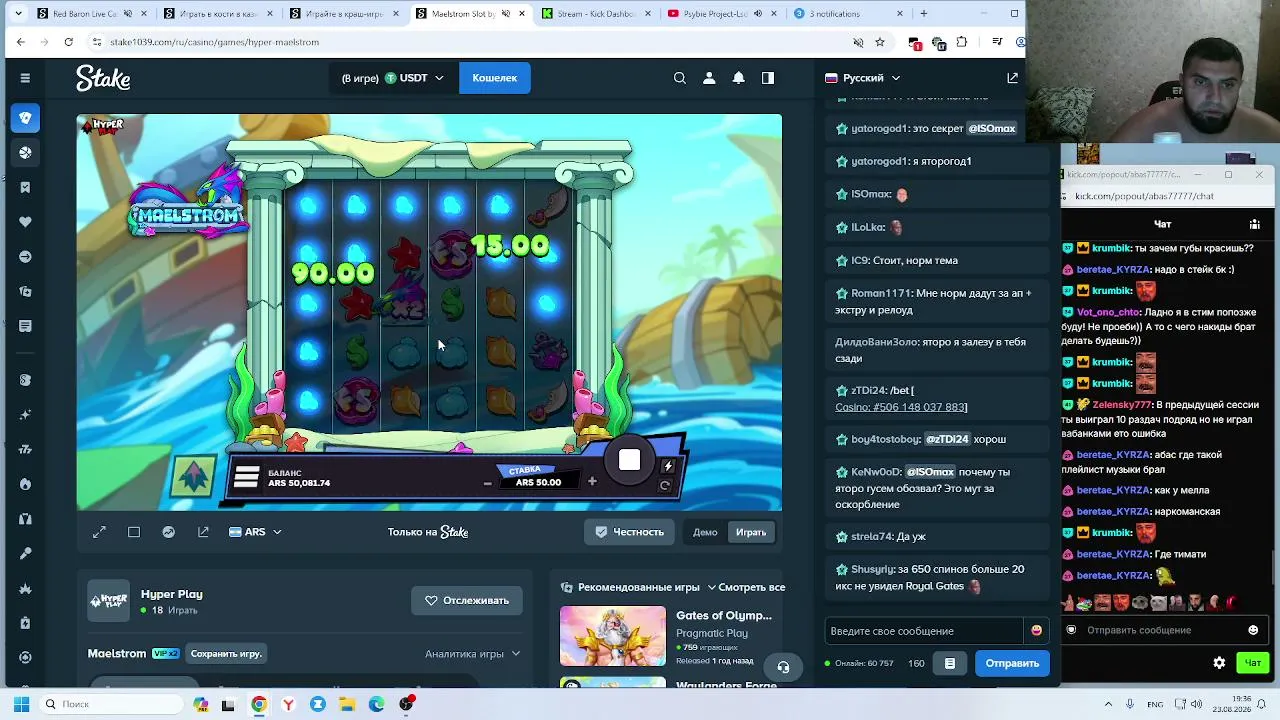Open the Windows Start menu
1280x720 pixels.
21,704
